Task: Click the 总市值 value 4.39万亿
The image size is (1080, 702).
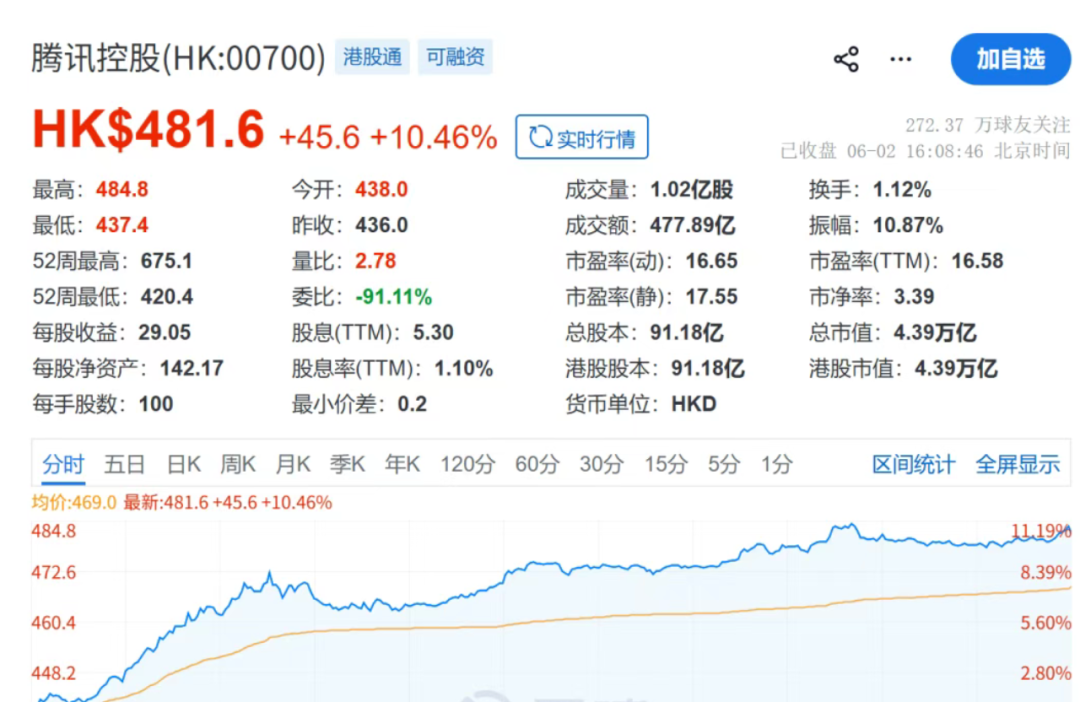Action: (935, 333)
